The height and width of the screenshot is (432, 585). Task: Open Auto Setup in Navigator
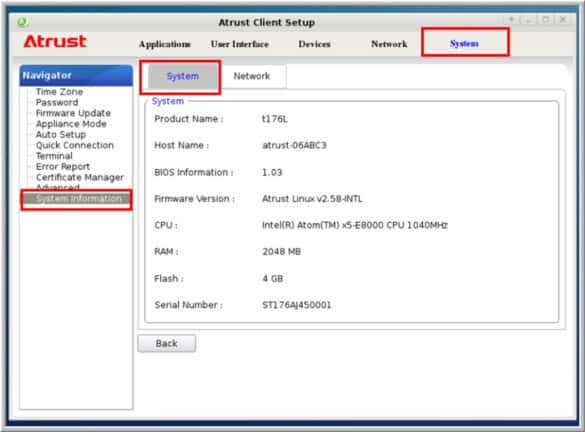[x=60, y=134]
